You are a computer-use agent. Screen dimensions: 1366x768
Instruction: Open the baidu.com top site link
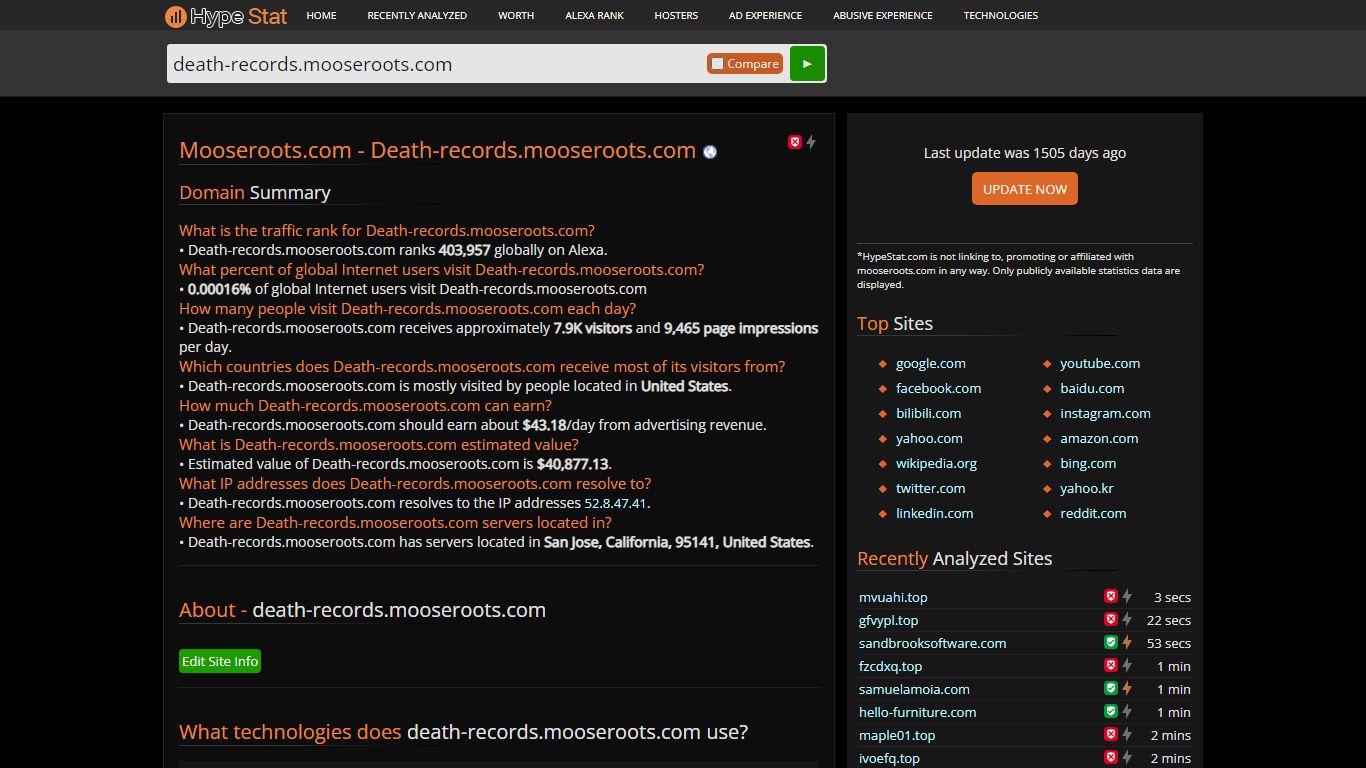[1092, 388]
